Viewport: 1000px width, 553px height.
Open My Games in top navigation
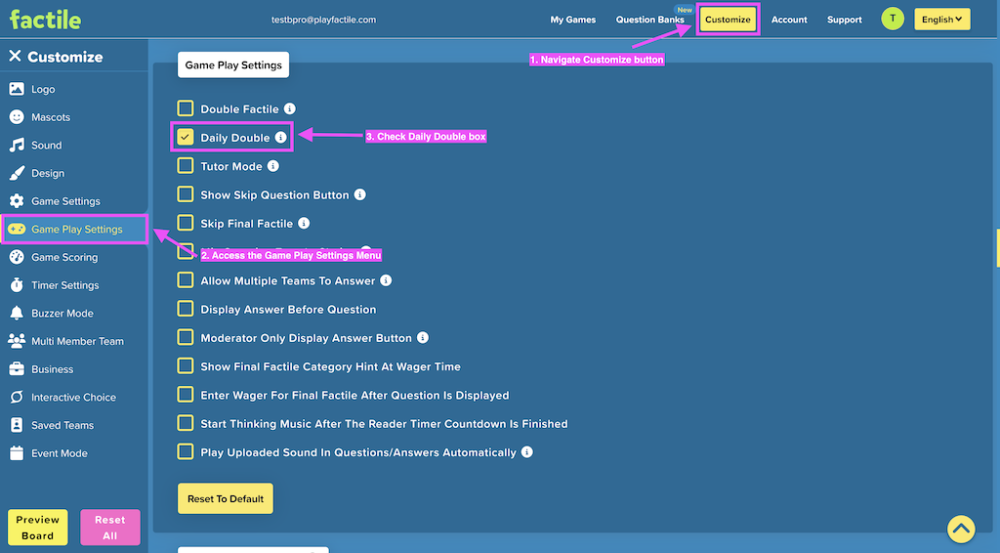(573, 20)
